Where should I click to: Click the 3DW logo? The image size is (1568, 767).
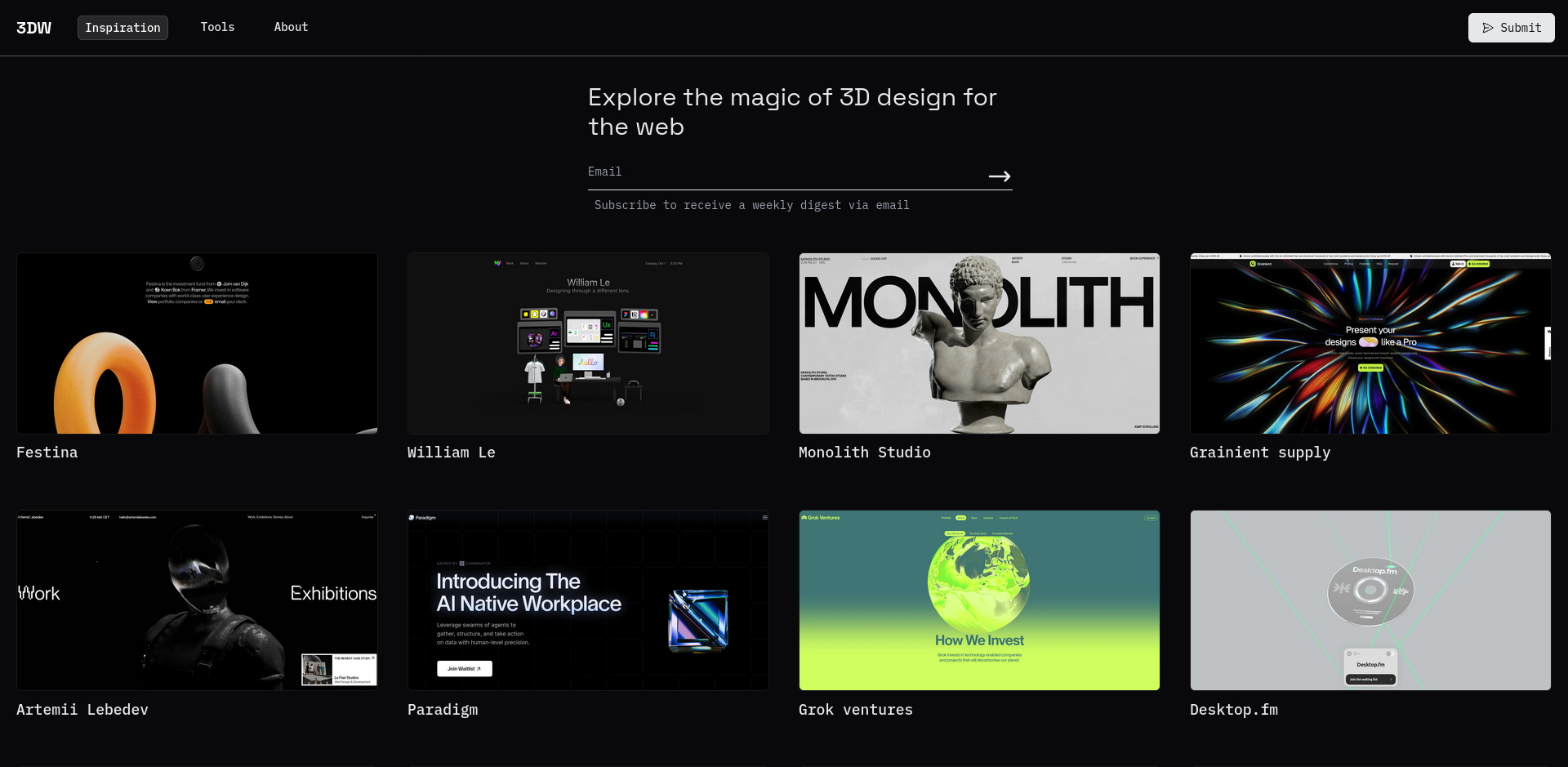[x=33, y=27]
